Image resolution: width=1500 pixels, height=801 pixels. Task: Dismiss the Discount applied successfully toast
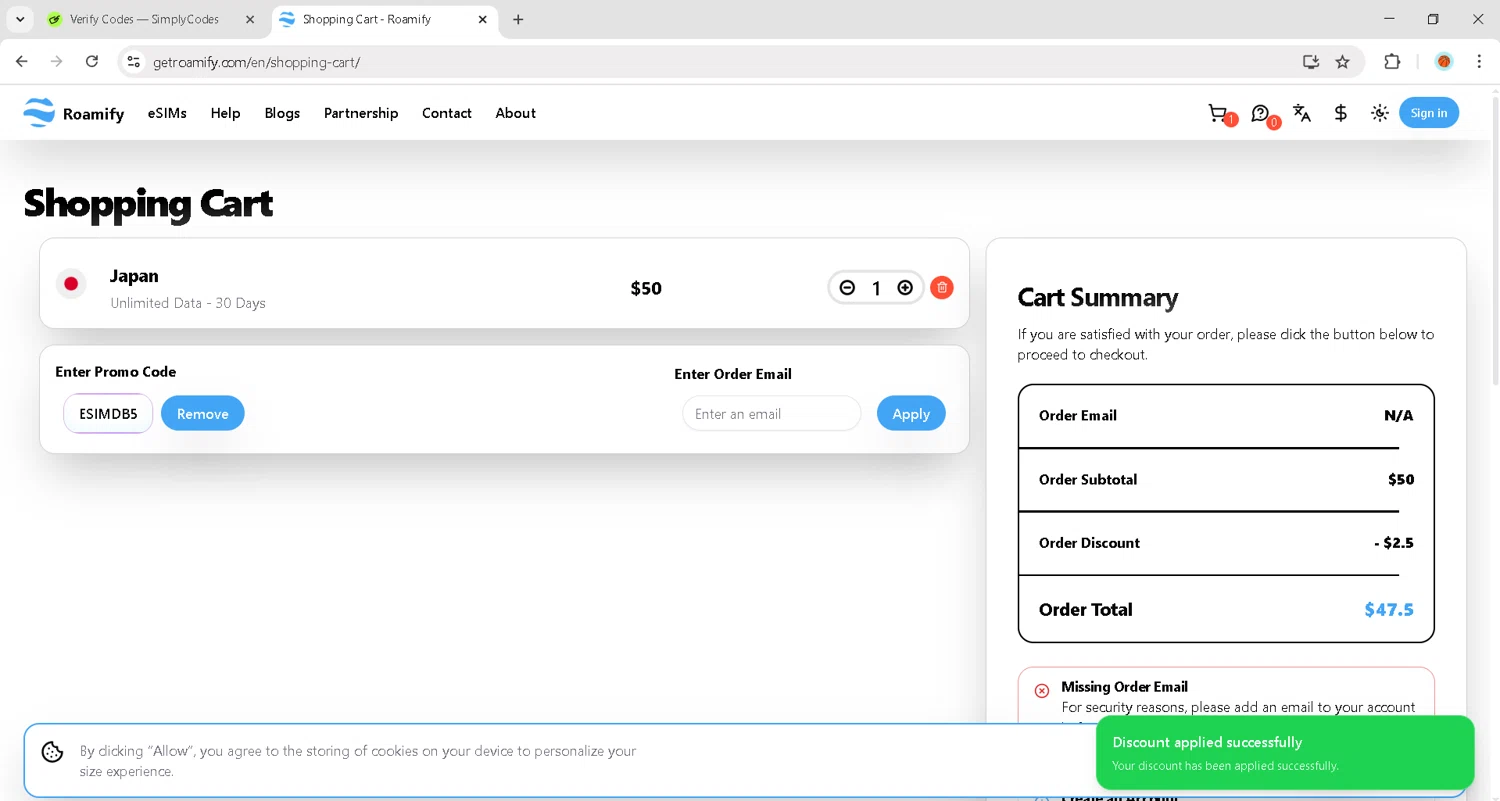click(1285, 753)
